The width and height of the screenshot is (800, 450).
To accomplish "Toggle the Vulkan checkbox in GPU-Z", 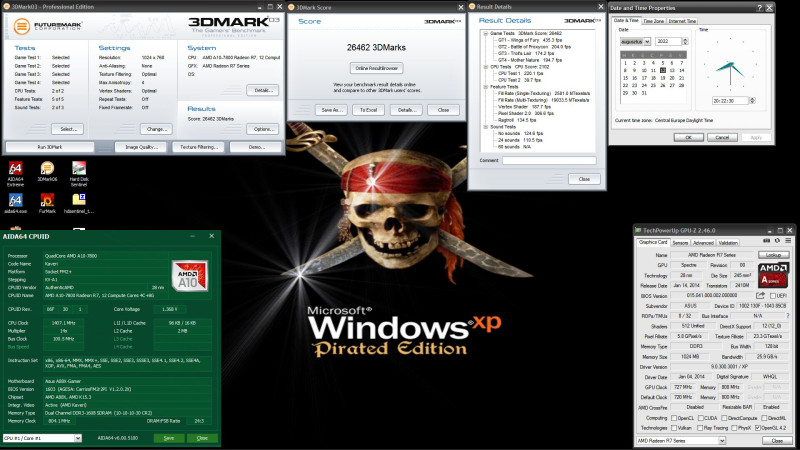I will tap(674, 428).
